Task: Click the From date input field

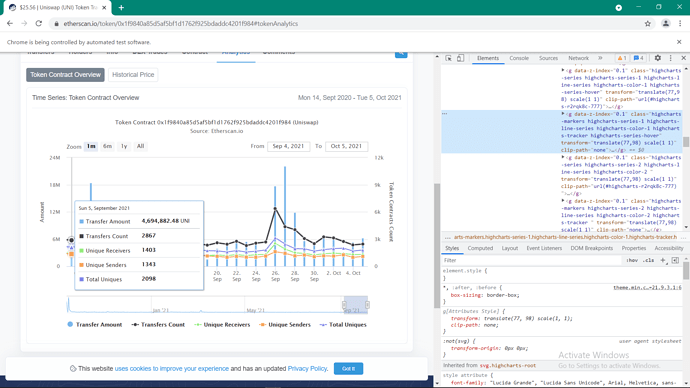Action: 288,146
